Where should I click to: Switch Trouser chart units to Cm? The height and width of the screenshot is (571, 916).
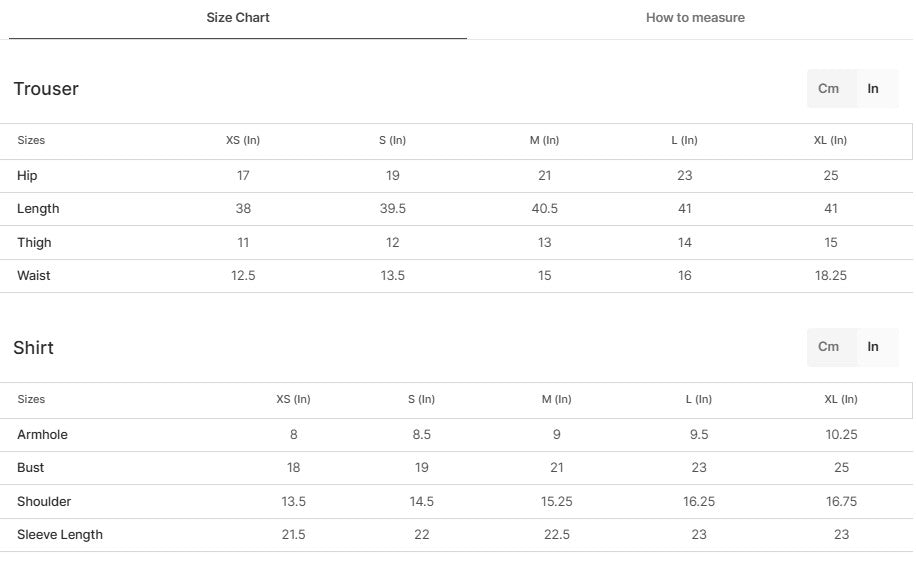829,89
